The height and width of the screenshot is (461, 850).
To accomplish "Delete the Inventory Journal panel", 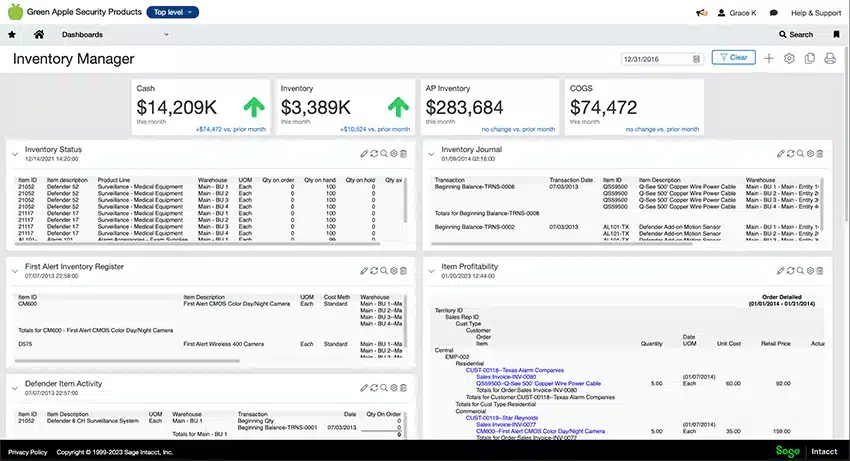I will click(x=820, y=153).
